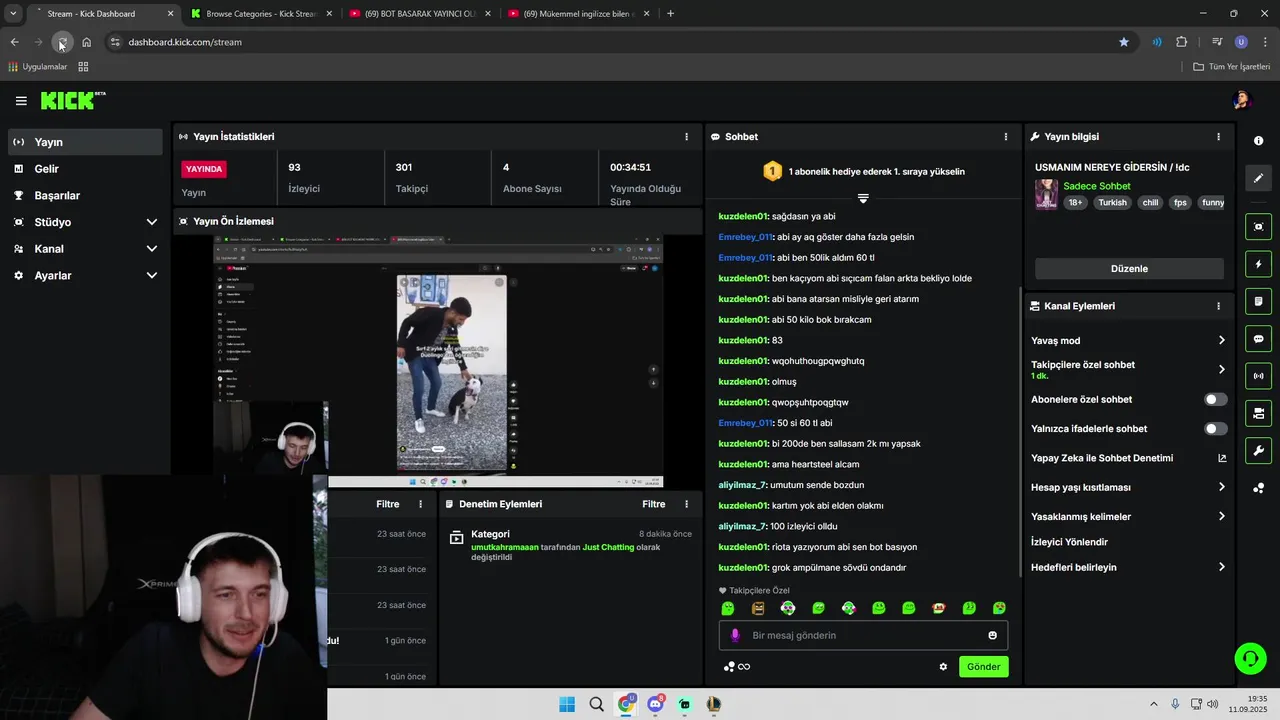The image size is (1280, 720).
Task: Click the green support chat bubble button
Action: (1250, 658)
